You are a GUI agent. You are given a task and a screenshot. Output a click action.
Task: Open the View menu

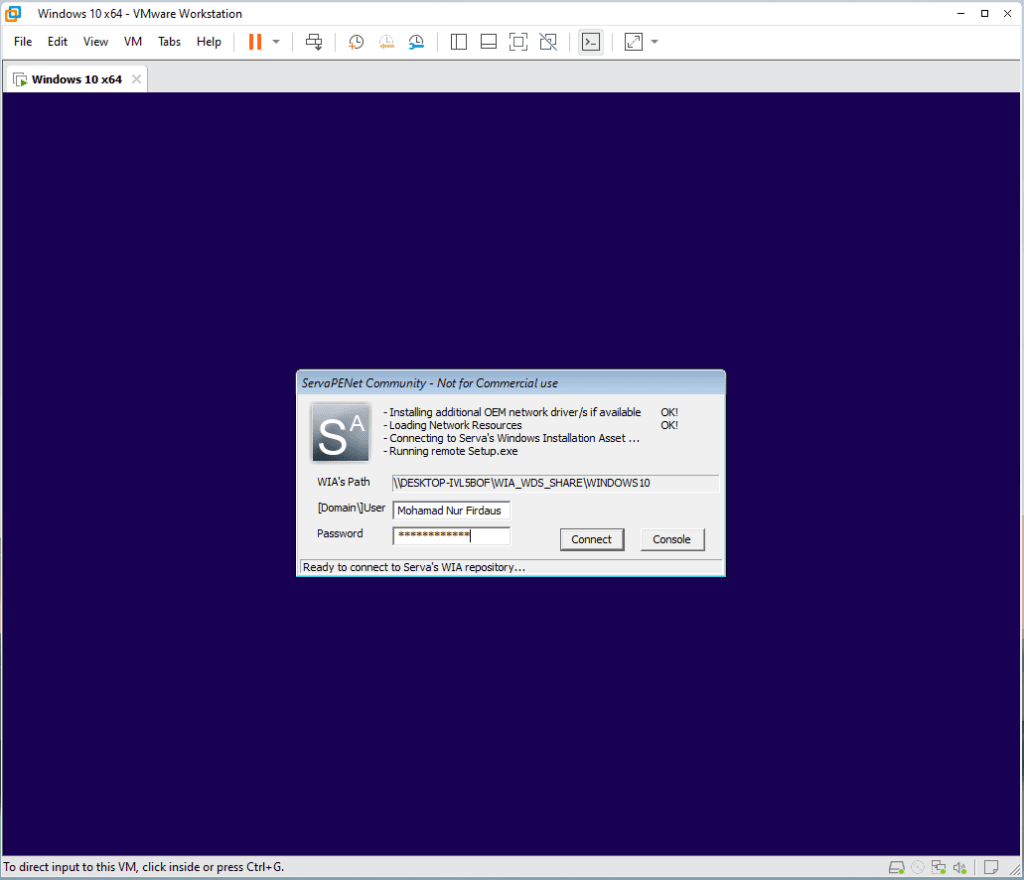95,42
